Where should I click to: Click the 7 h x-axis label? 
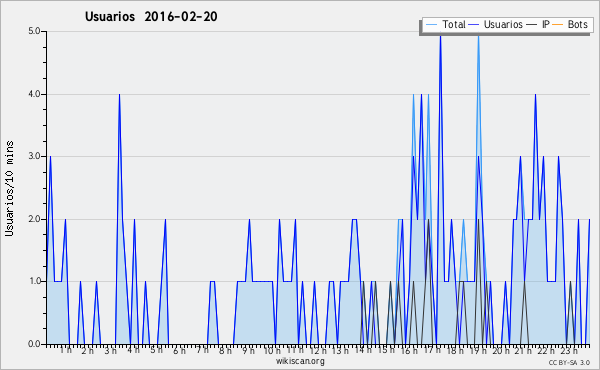pos(203,350)
